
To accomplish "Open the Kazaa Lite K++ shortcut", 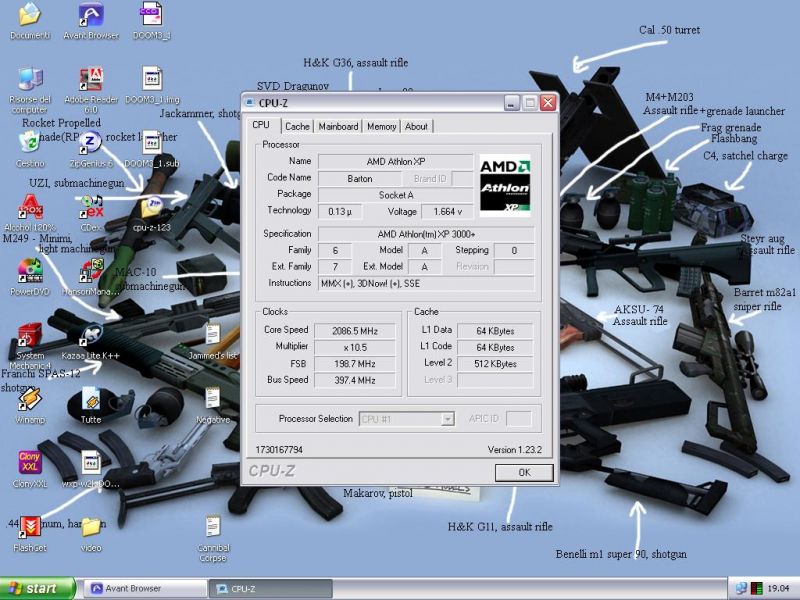I will (x=91, y=335).
